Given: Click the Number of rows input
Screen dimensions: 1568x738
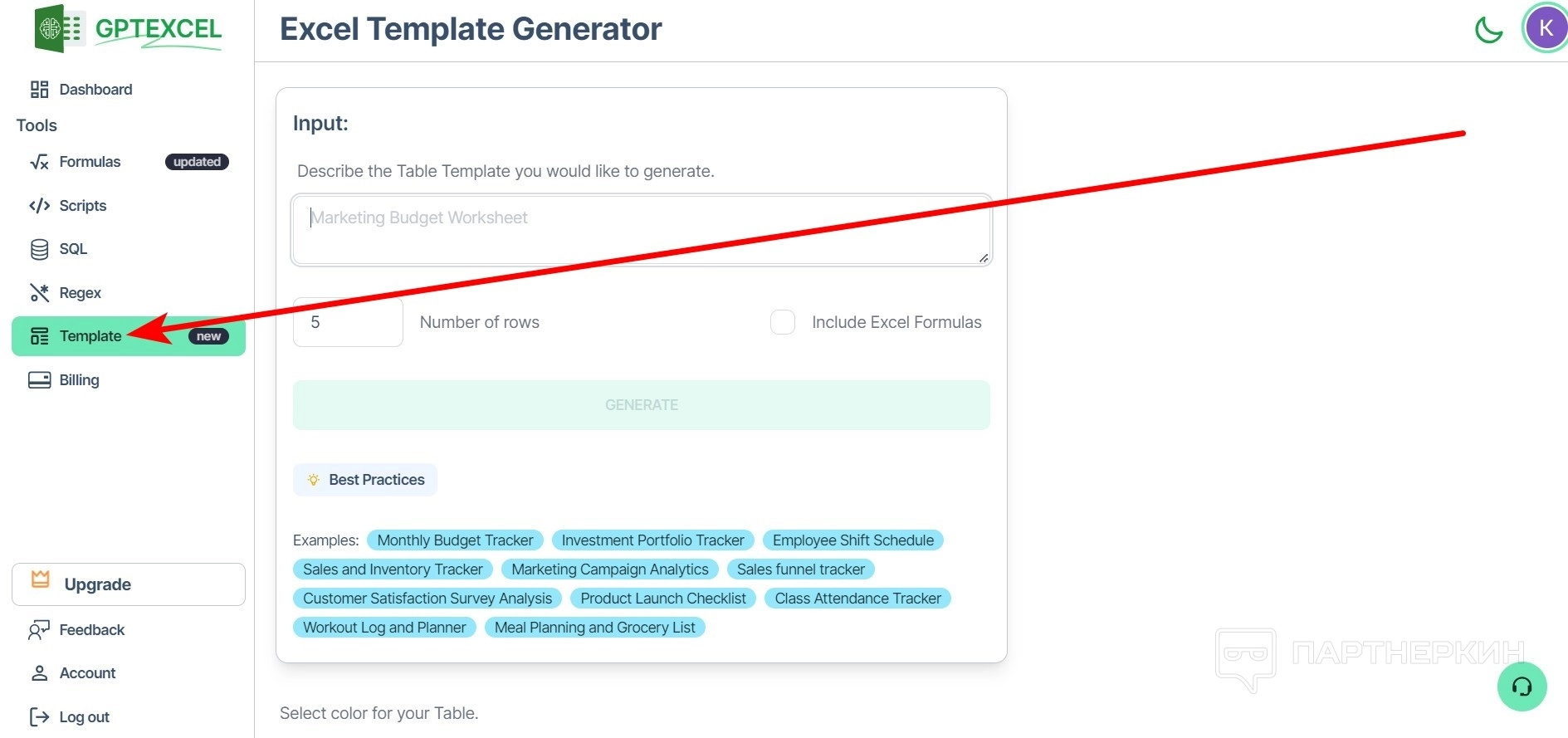Looking at the screenshot, I should (x=348, y=322).
